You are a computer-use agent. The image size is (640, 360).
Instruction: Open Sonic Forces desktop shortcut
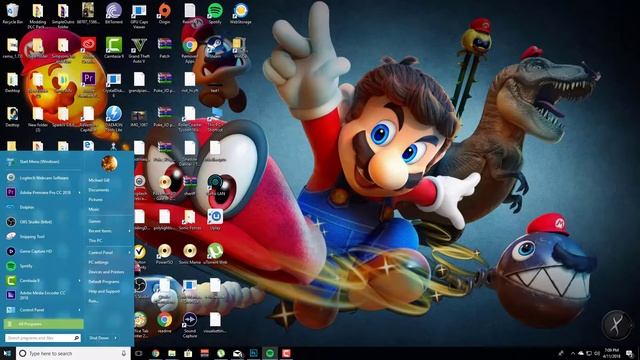pyautogui.click(x=190, y=220)
